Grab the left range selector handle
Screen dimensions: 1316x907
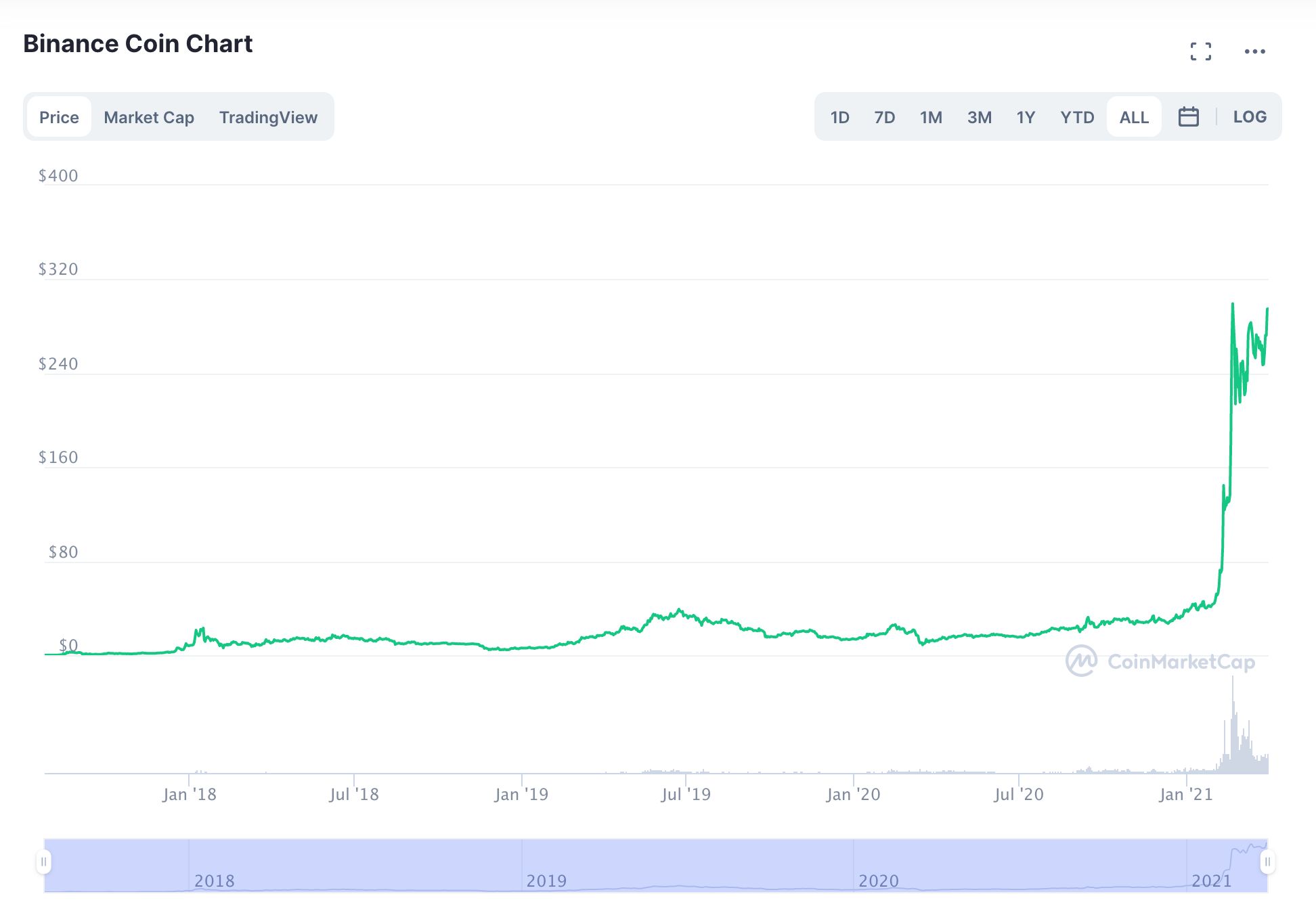[43, 862]
